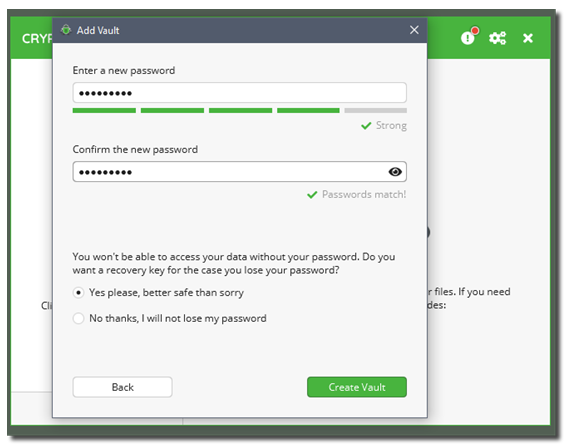Focus the 'Enter a new password' field

(x=239, y=93)
